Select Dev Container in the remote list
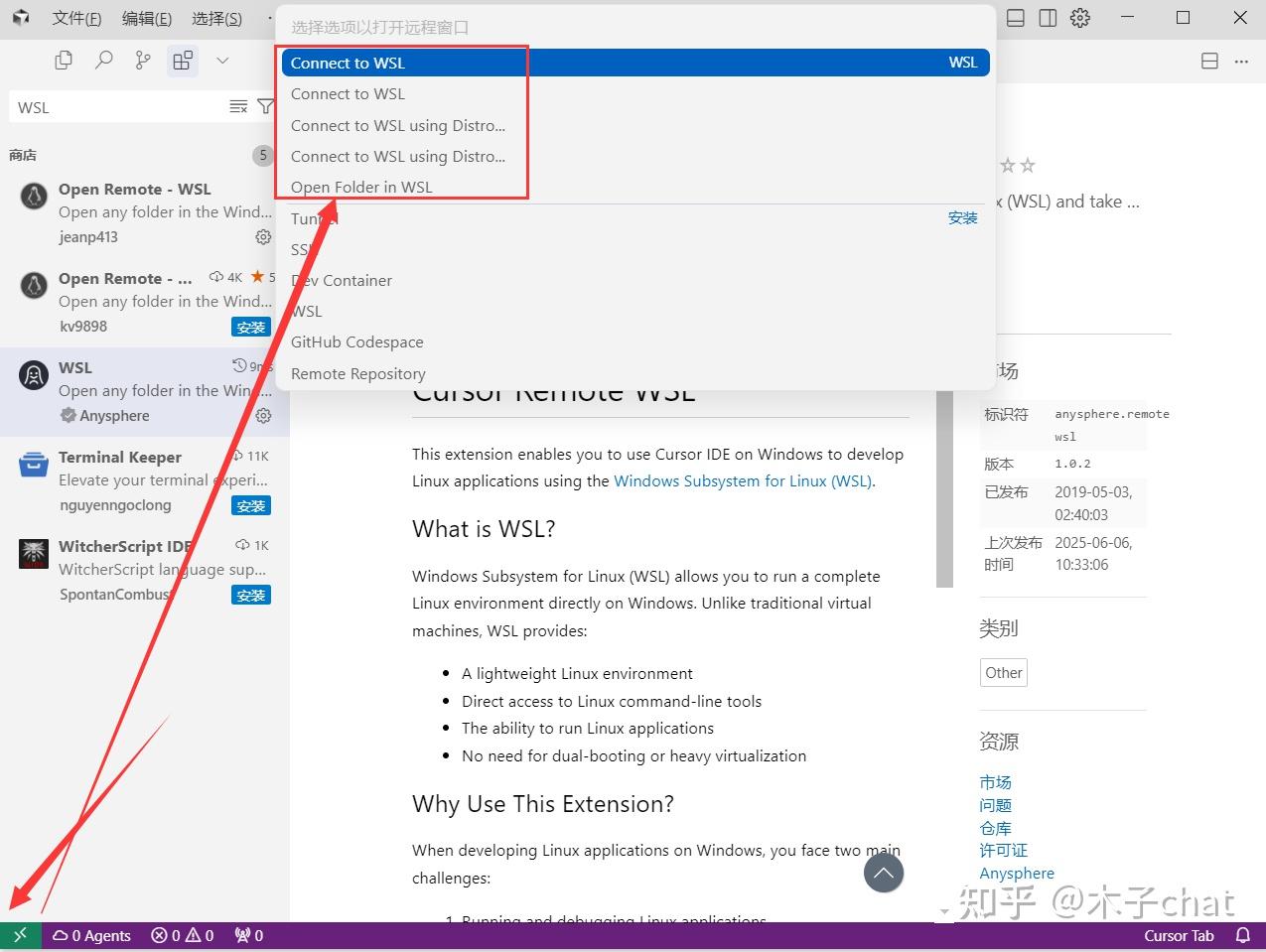The width and height of the screenshot is (1266, 952). [x=635, y=281]
